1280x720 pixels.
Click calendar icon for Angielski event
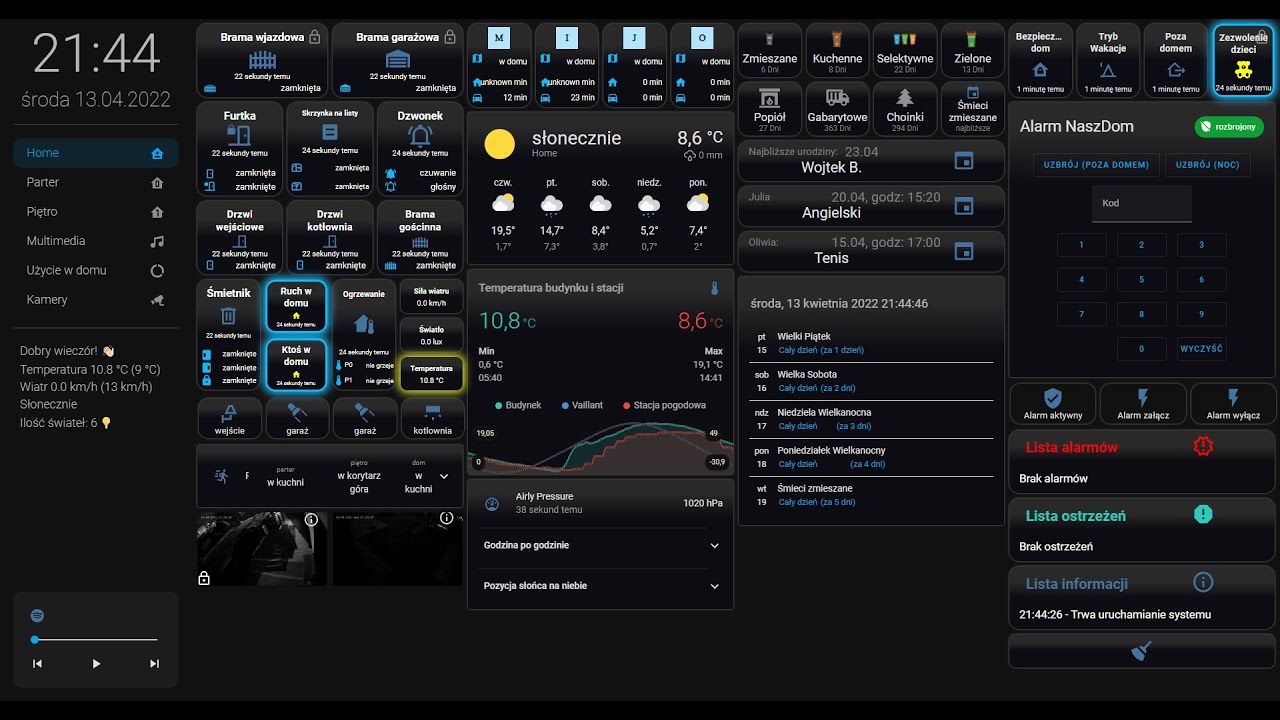tap(964, 205)
